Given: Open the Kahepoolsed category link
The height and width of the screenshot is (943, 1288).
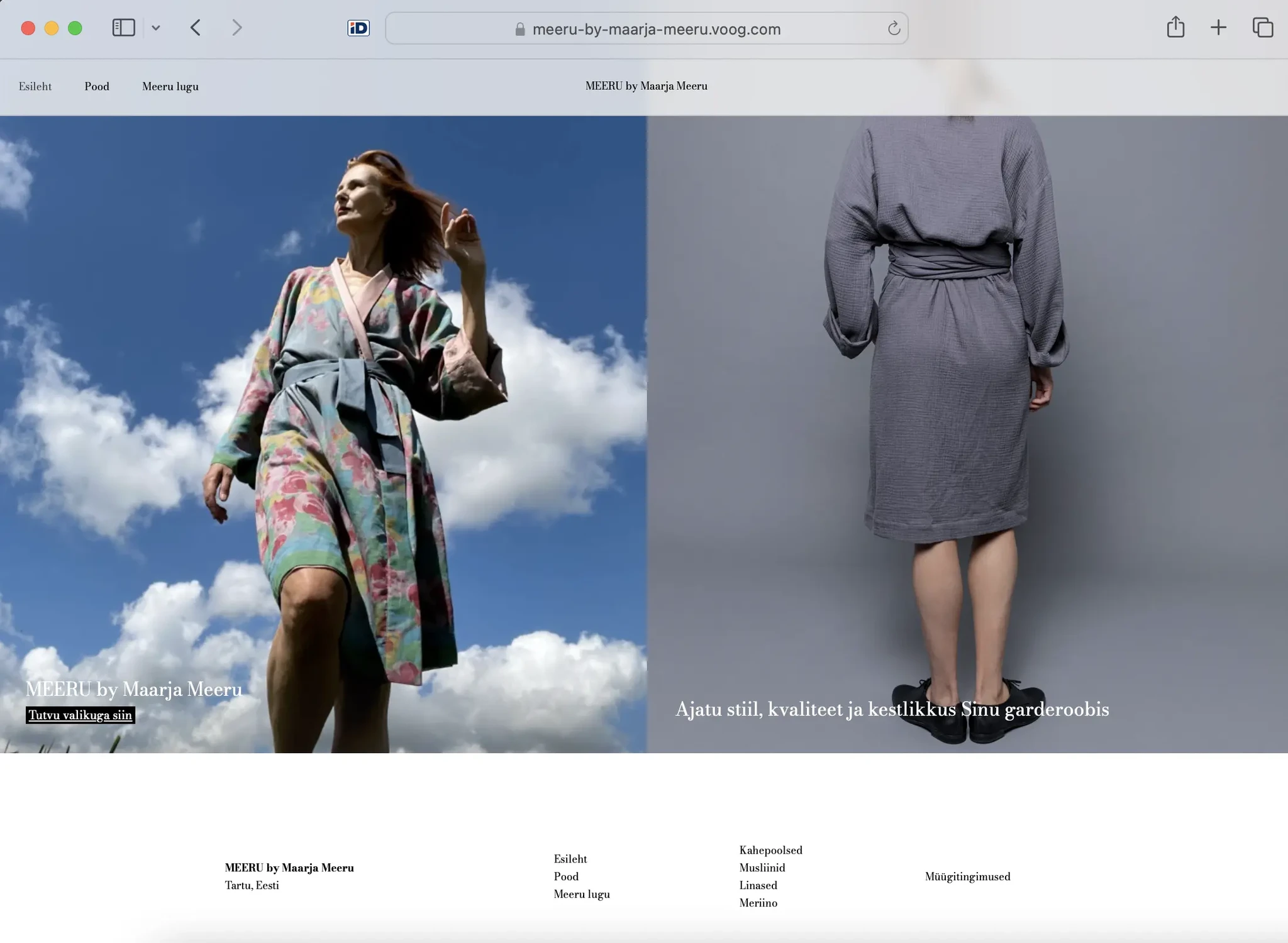Looking at the screenshot, I should tap(771, 850).
